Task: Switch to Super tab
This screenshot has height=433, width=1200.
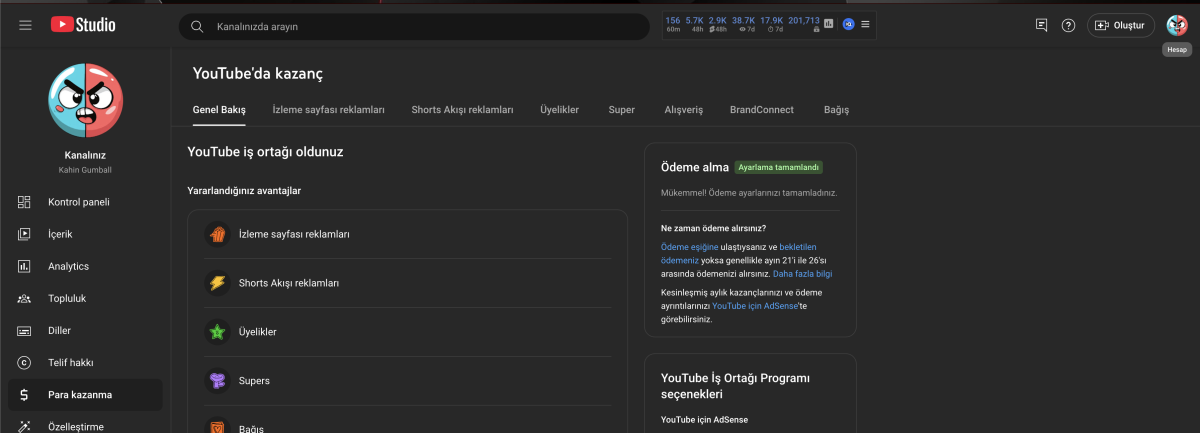Action: [622, 109]
